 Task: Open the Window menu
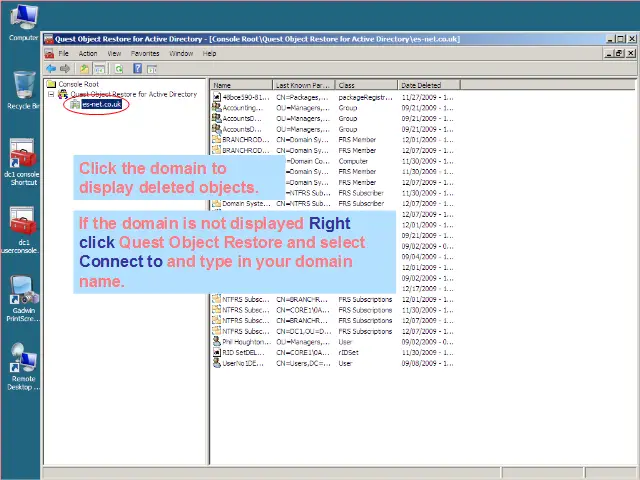[181, 53]
